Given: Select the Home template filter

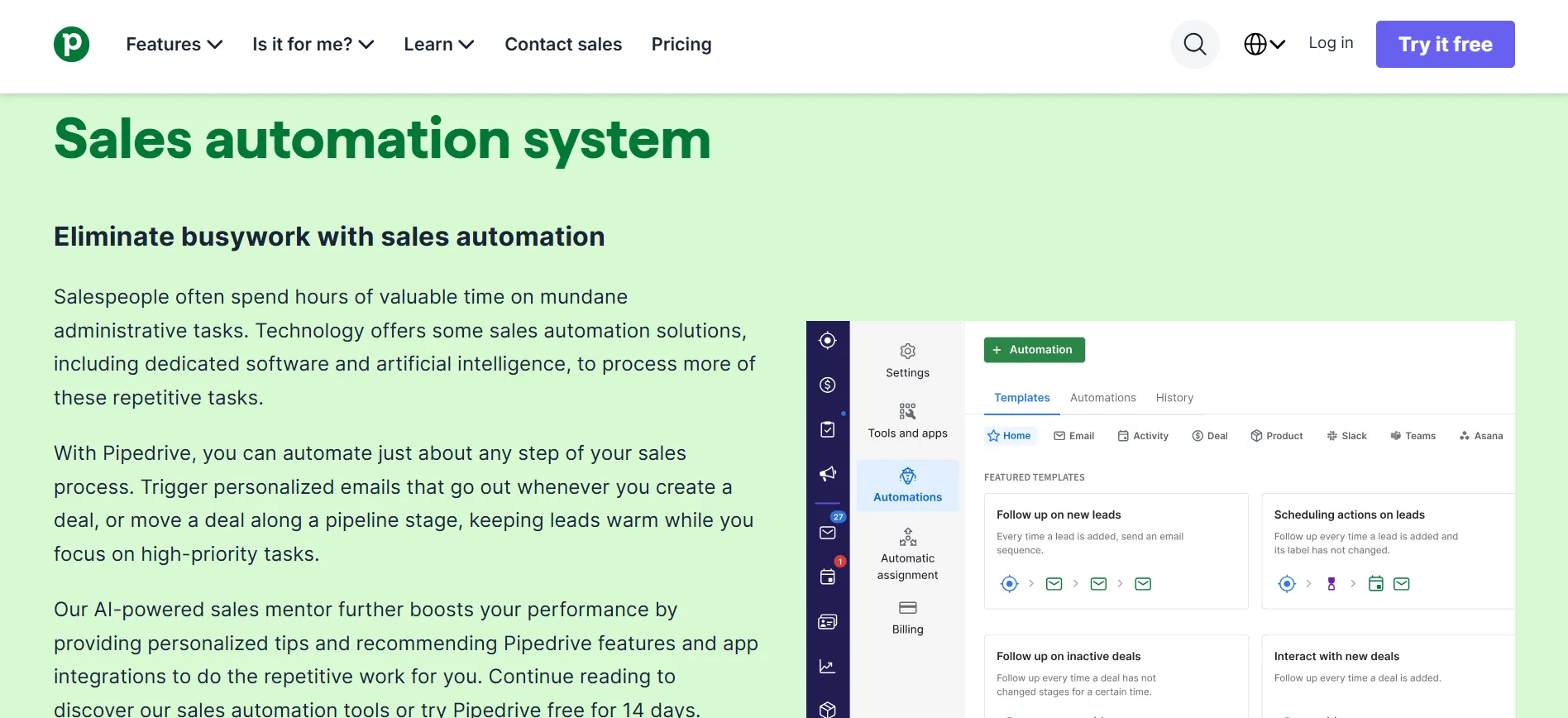Looking at the screenshot, I should [1009, 436].
